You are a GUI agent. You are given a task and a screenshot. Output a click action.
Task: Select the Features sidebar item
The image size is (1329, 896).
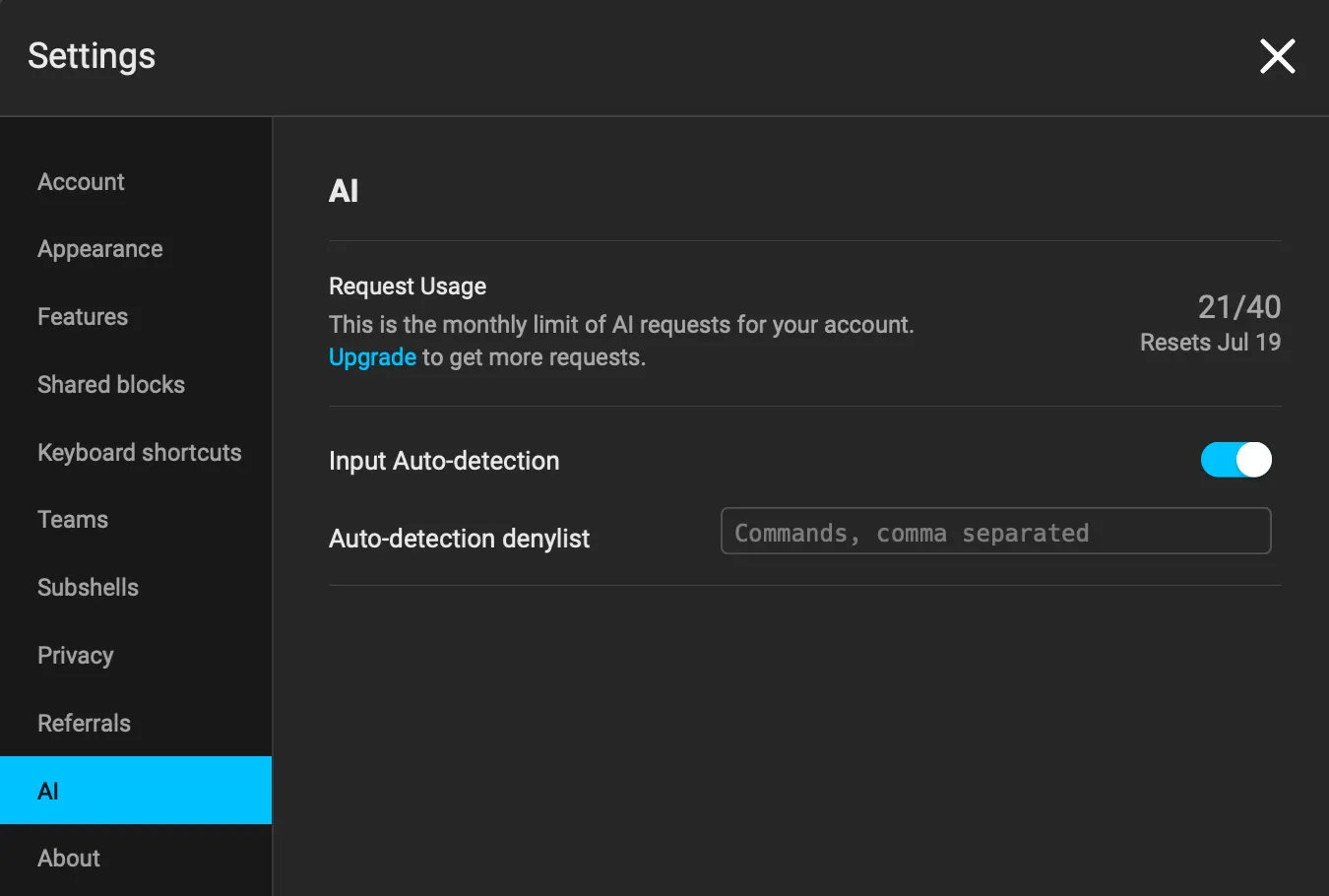tap(136, 317)
